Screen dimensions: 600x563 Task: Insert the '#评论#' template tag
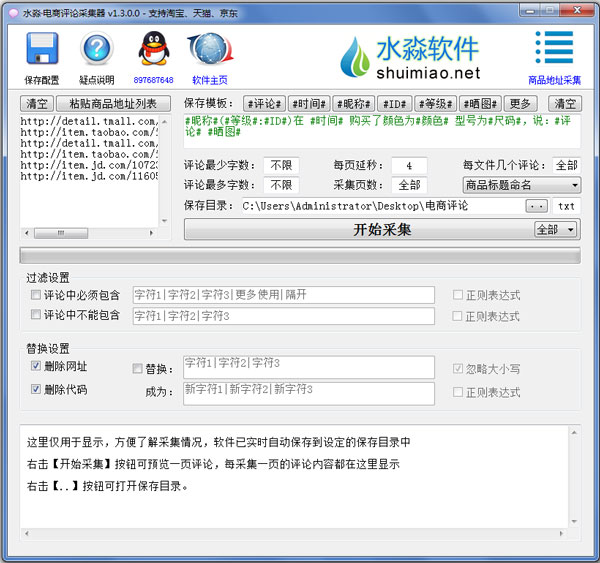point(262,104)
